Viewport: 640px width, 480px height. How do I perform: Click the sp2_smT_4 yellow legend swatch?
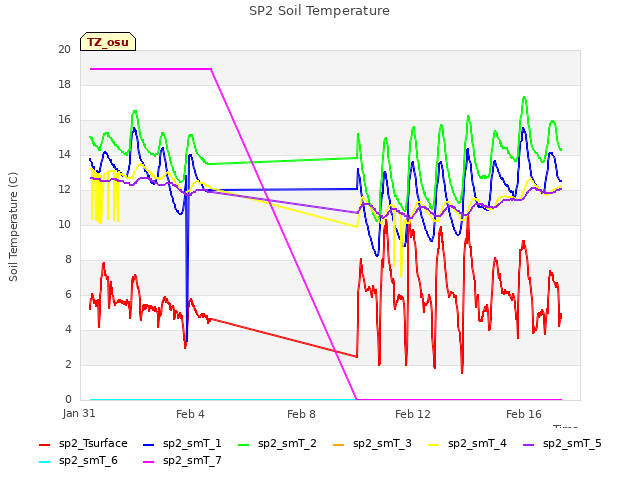[433, 444]
